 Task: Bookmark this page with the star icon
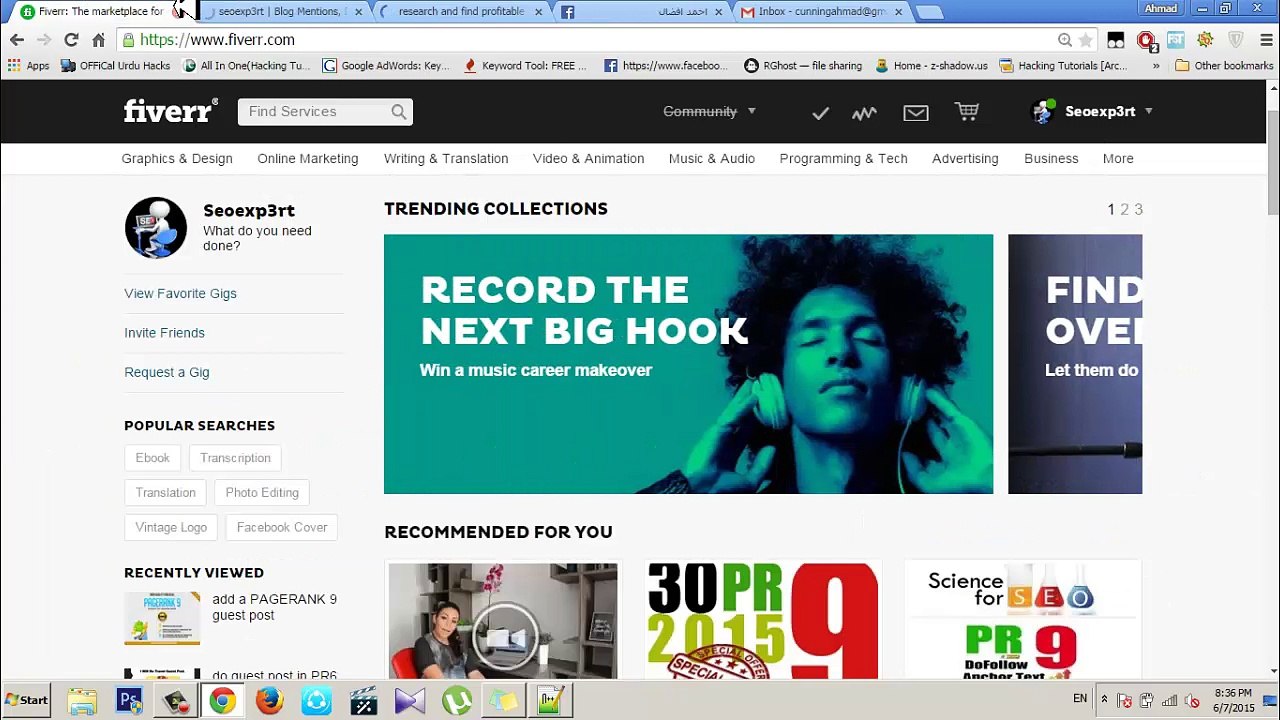click(1086, 40)
